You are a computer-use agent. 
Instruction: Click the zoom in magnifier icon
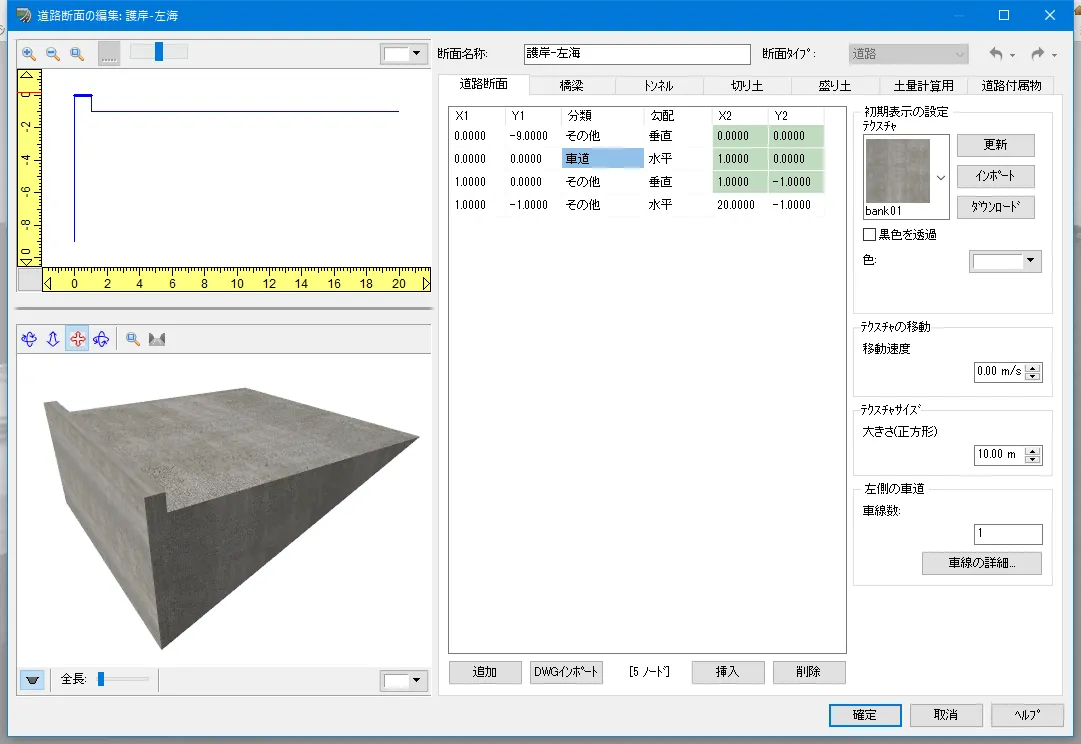[29, 54]
